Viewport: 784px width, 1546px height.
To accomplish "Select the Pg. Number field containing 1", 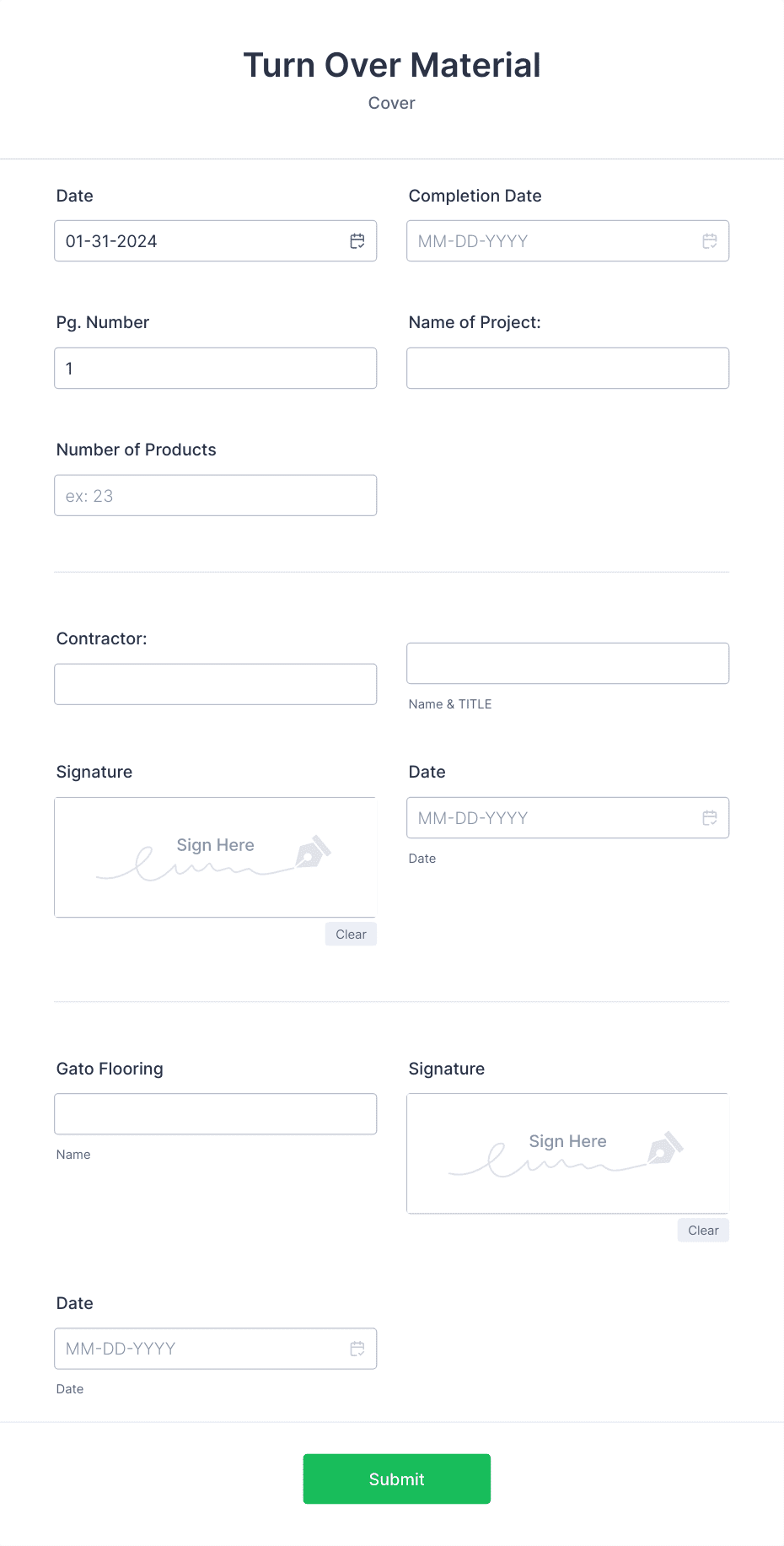I will click(215, 368).
